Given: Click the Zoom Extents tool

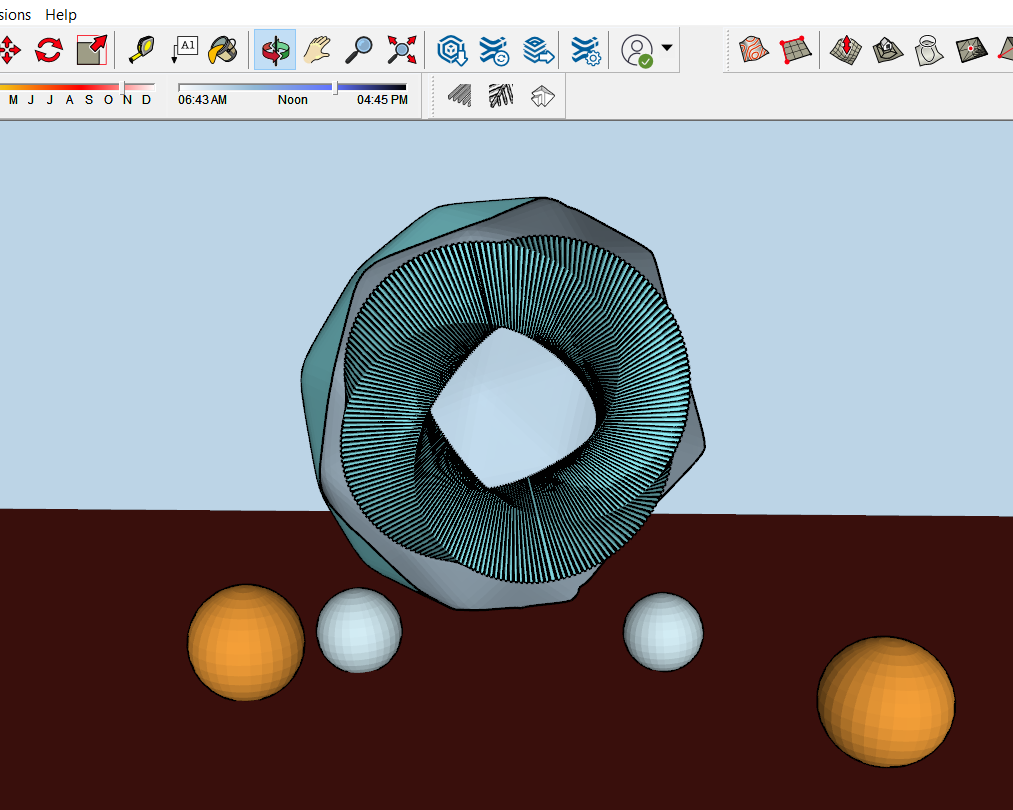Looking at the screenshot, I should tap(402, 49).
